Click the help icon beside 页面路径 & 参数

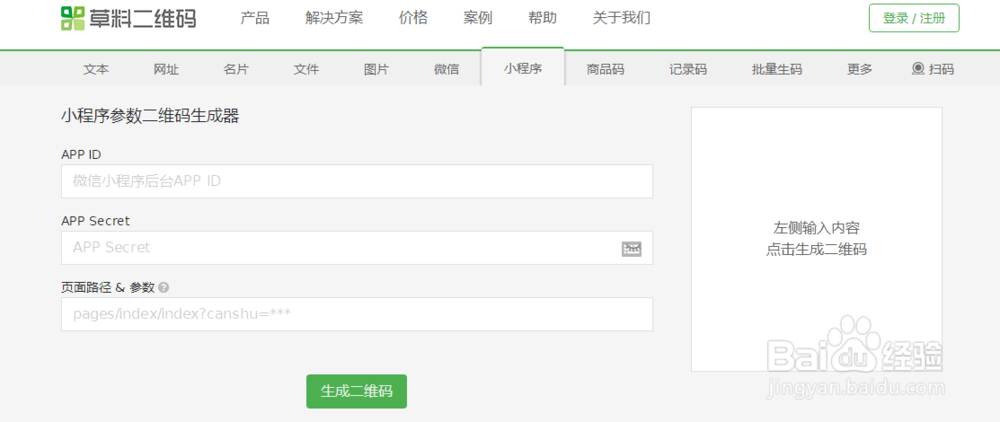pyautogui.click(x=163, y=287)
